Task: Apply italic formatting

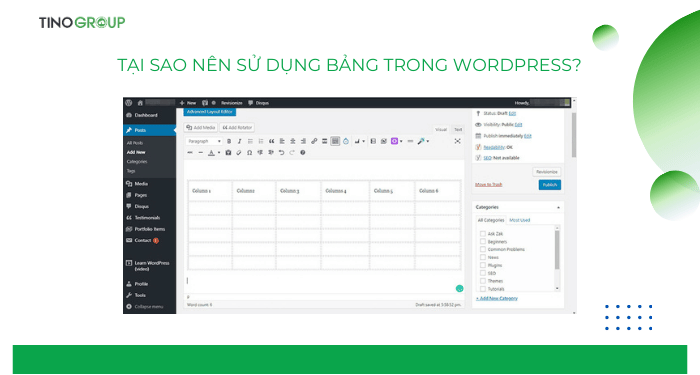Action: (x=240, y=142)
